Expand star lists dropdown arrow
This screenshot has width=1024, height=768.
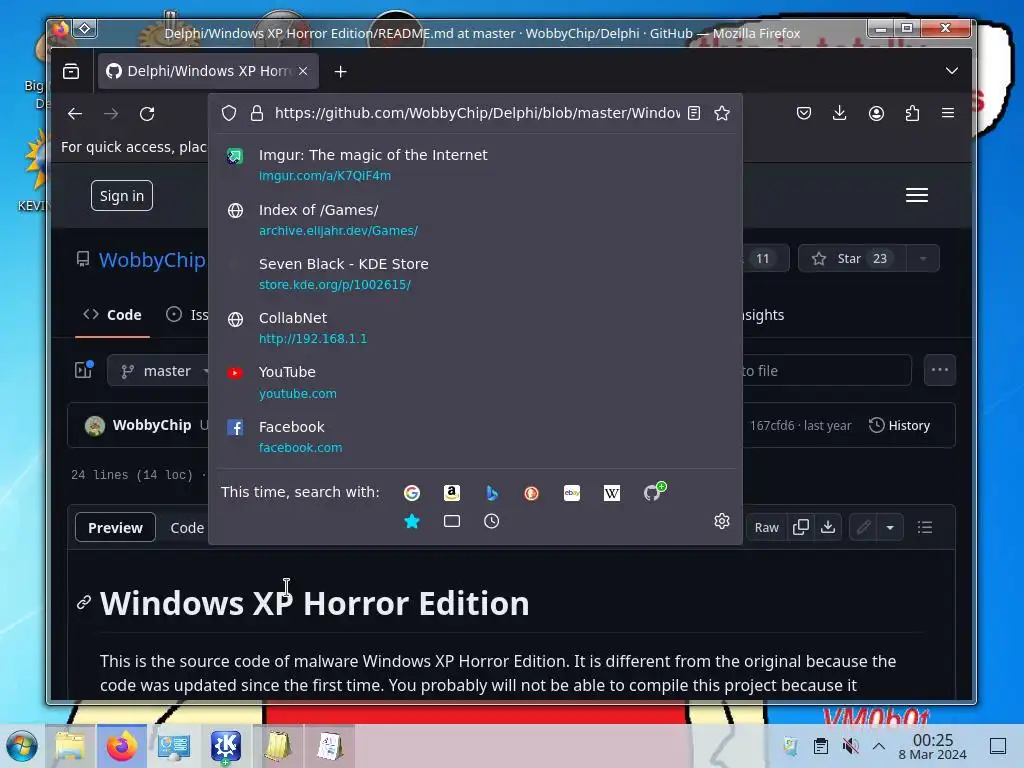pos(923,259)
